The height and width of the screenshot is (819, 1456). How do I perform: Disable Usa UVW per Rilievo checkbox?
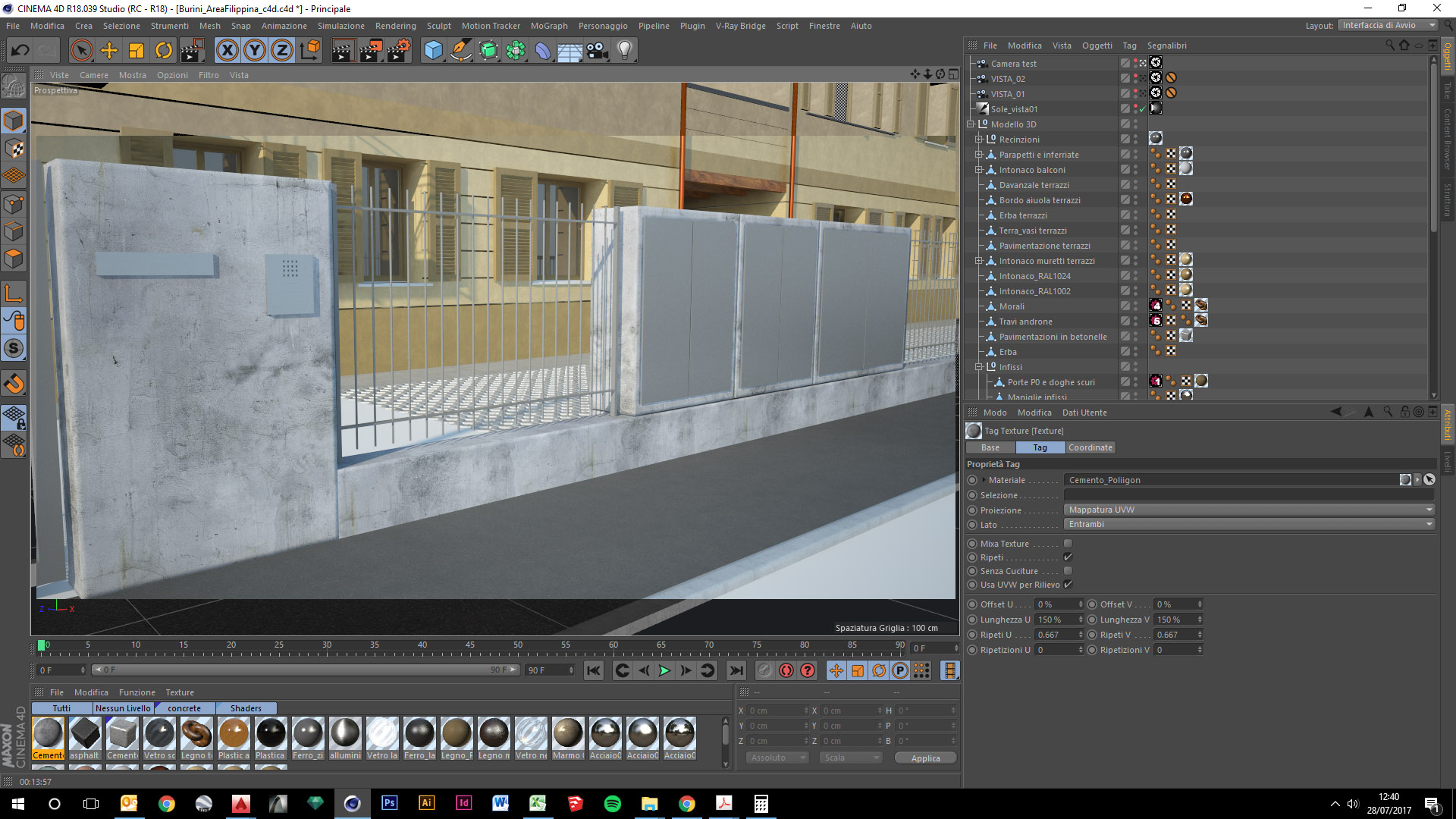(1068, 585)
